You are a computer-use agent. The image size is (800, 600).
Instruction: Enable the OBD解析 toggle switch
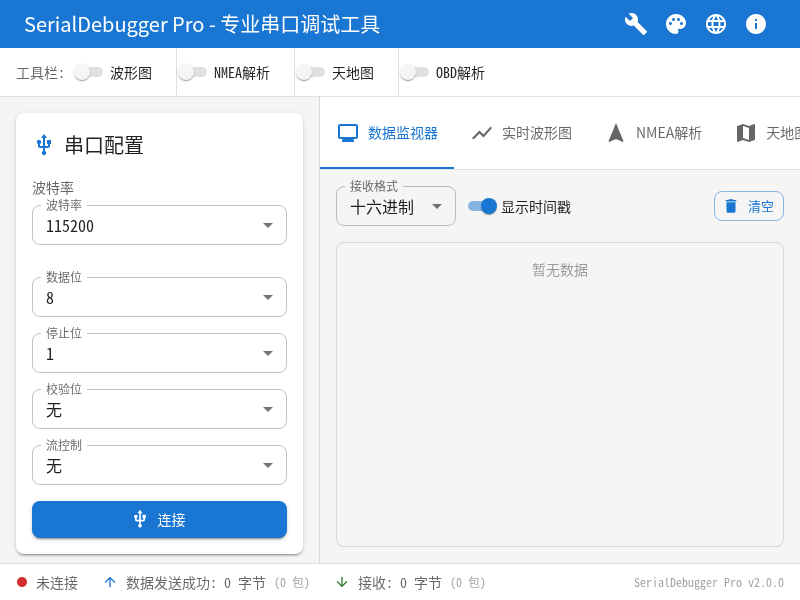(415, 73)
